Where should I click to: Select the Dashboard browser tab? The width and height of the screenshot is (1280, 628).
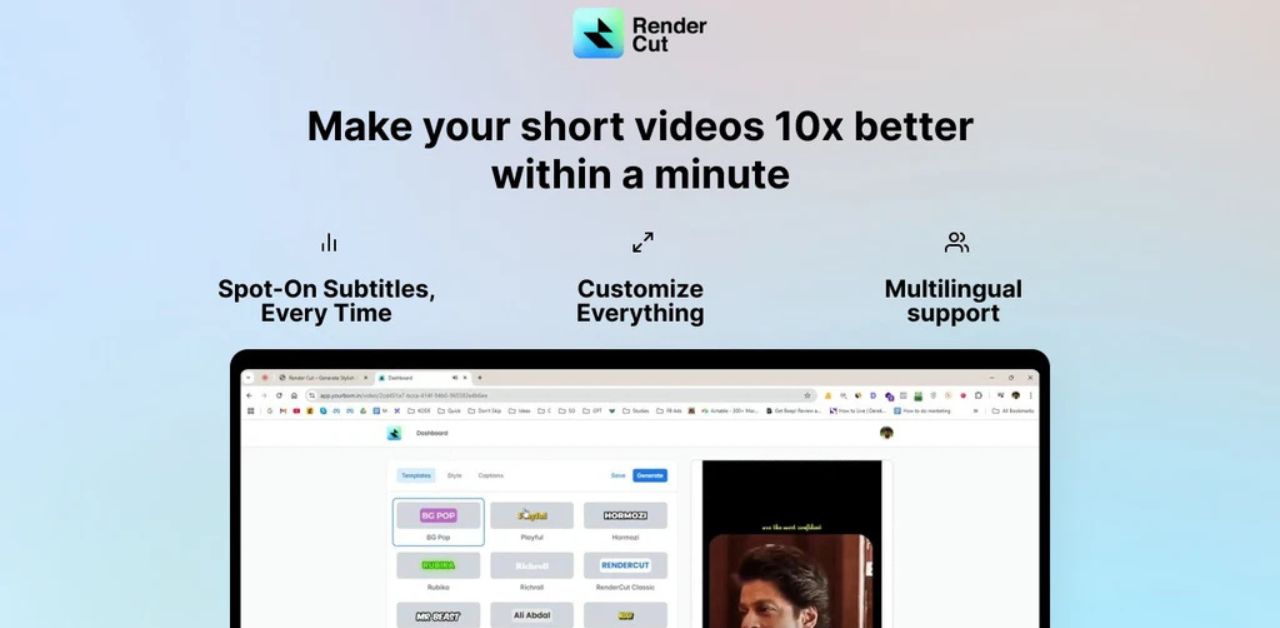(421, 378)
